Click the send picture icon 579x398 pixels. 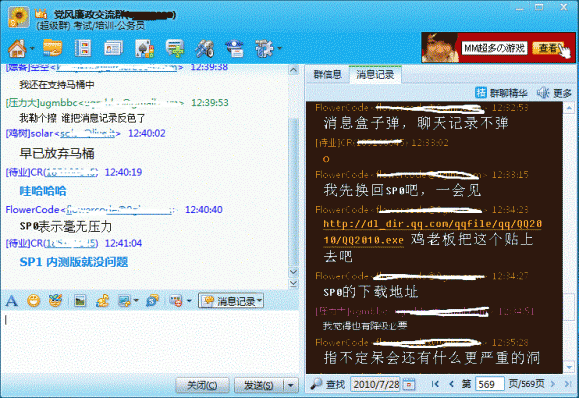click(x=80, y=301)
